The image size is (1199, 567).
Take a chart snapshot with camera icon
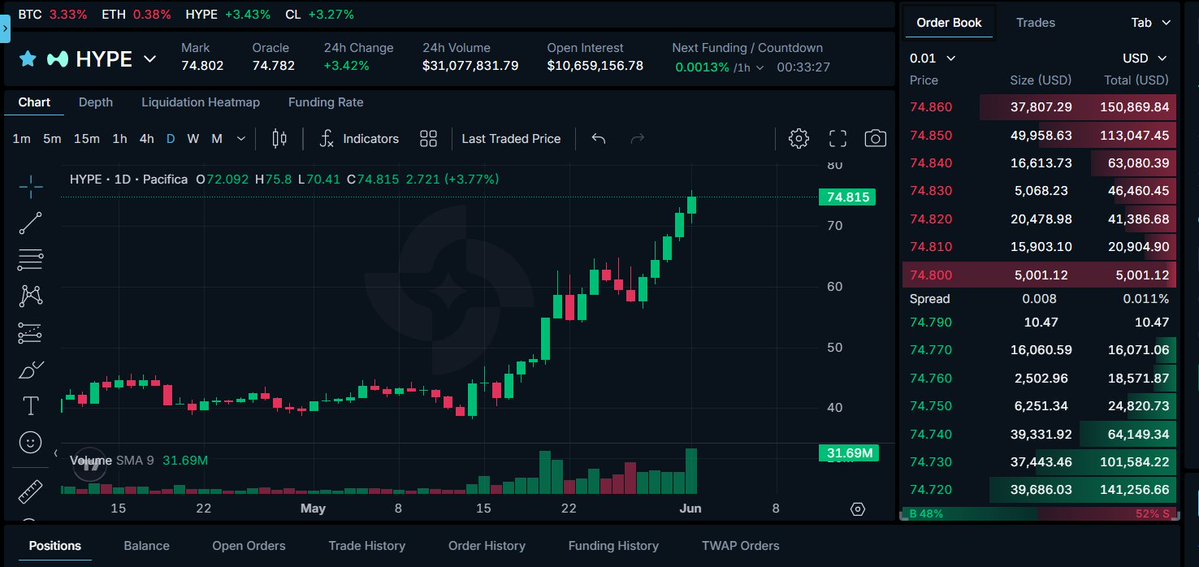pos(876,138)
